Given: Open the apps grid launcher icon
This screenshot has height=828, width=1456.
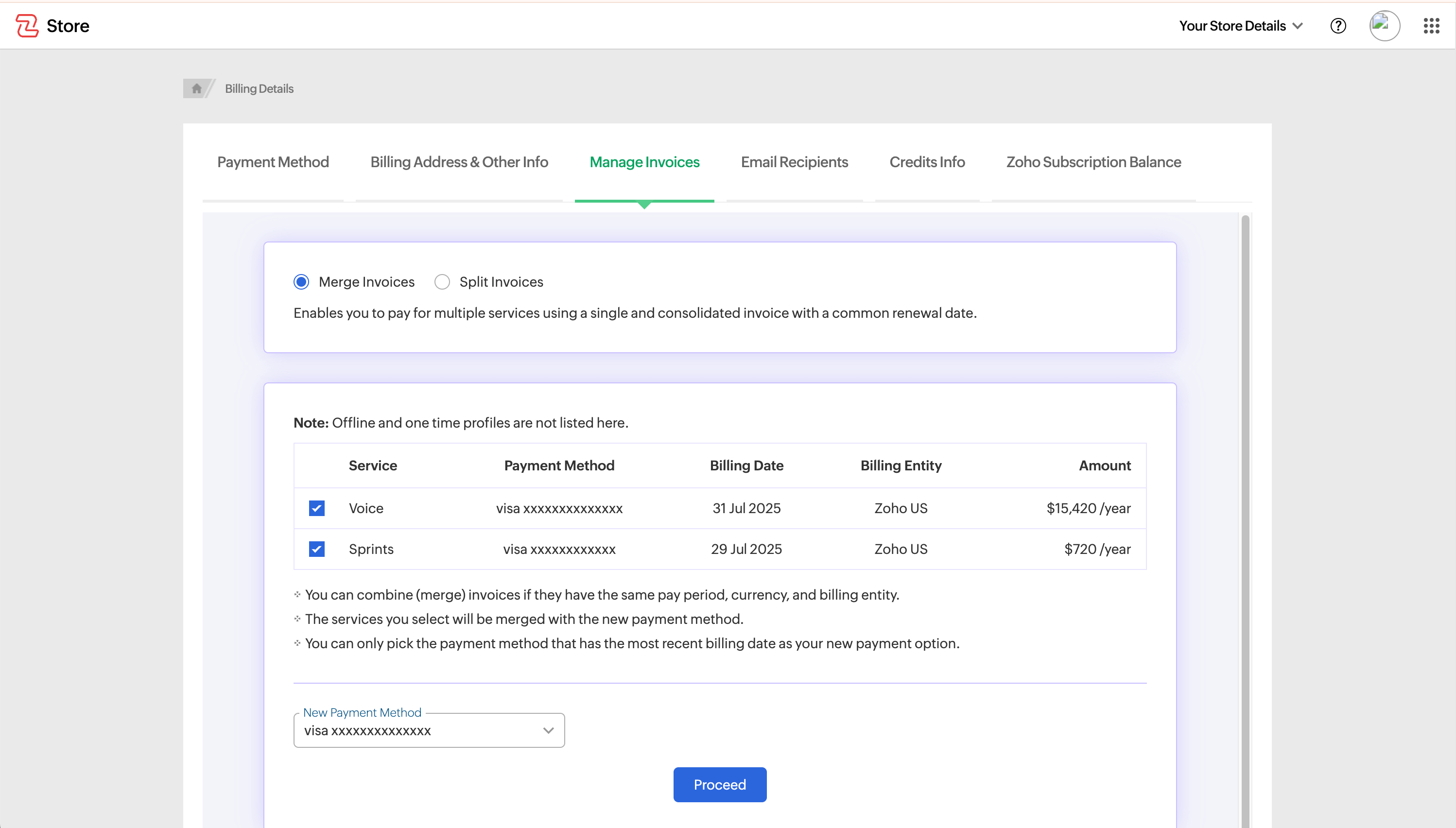Looking at the screenshot, I should click(1431, 26).
